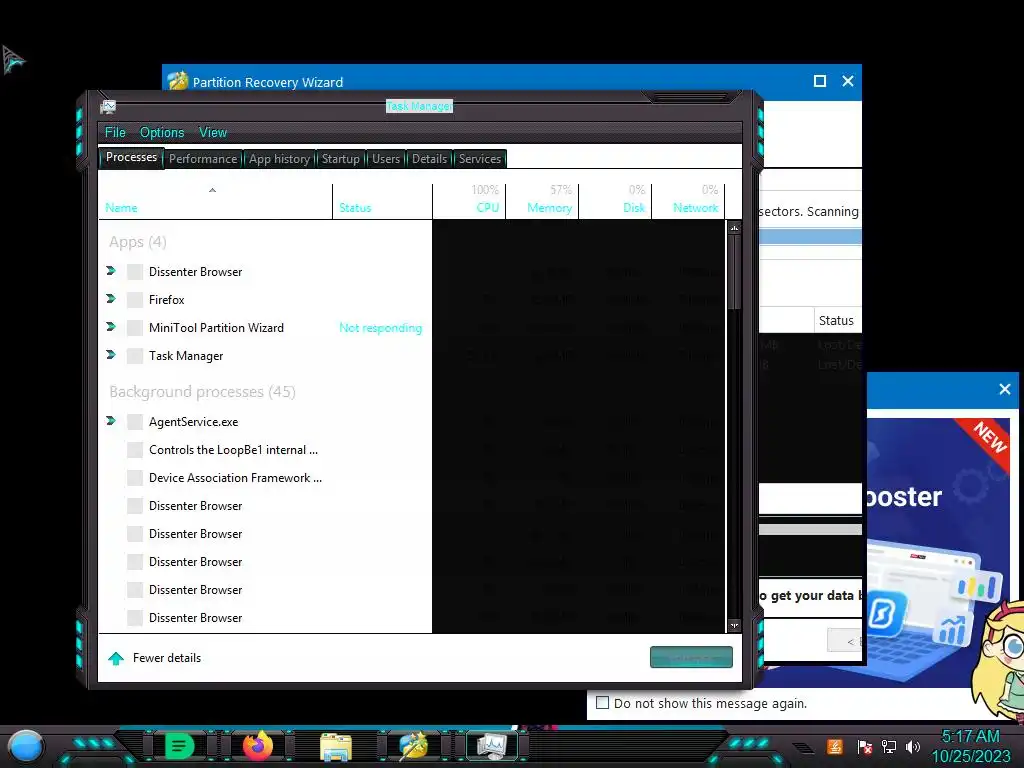This screenshot has height=768, width=1024.
Task: Switch to the Services tab
Action: pyautogui.click(x=480, y=159)
